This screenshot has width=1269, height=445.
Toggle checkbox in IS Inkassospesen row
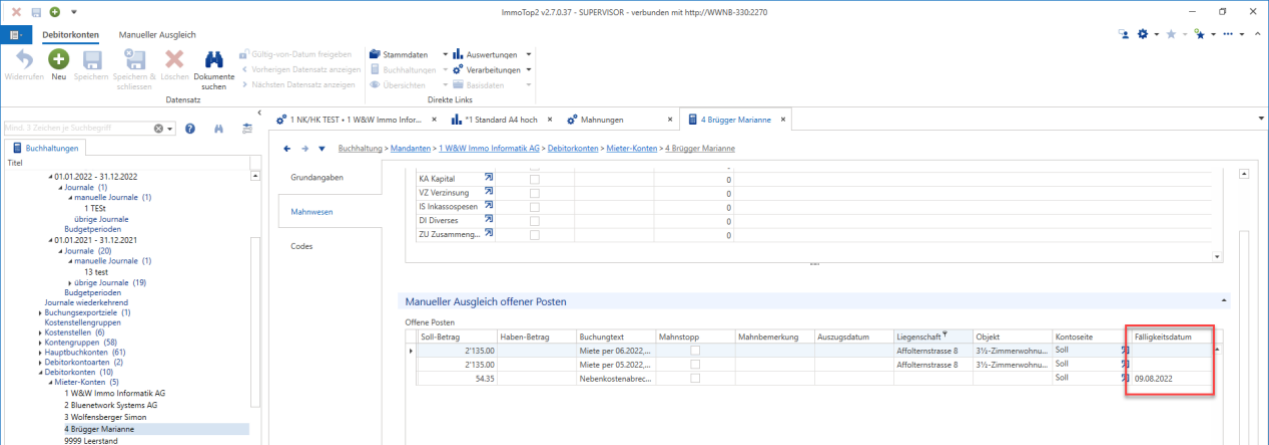[534, 207]
